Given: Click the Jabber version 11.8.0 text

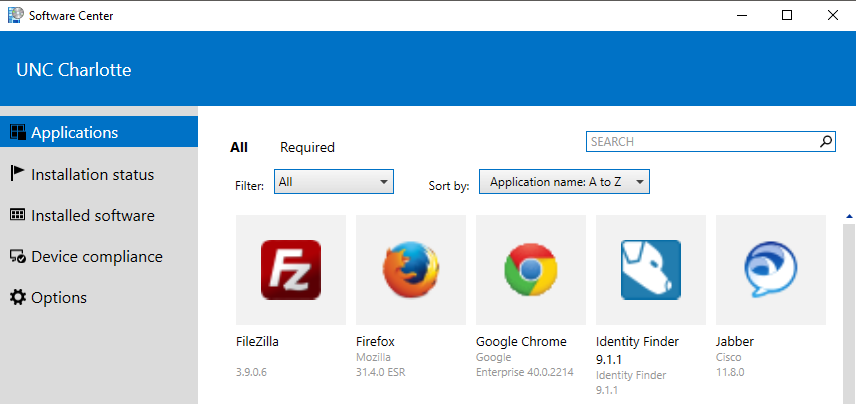Looking at the screenshot, I should tap(730, 373).
